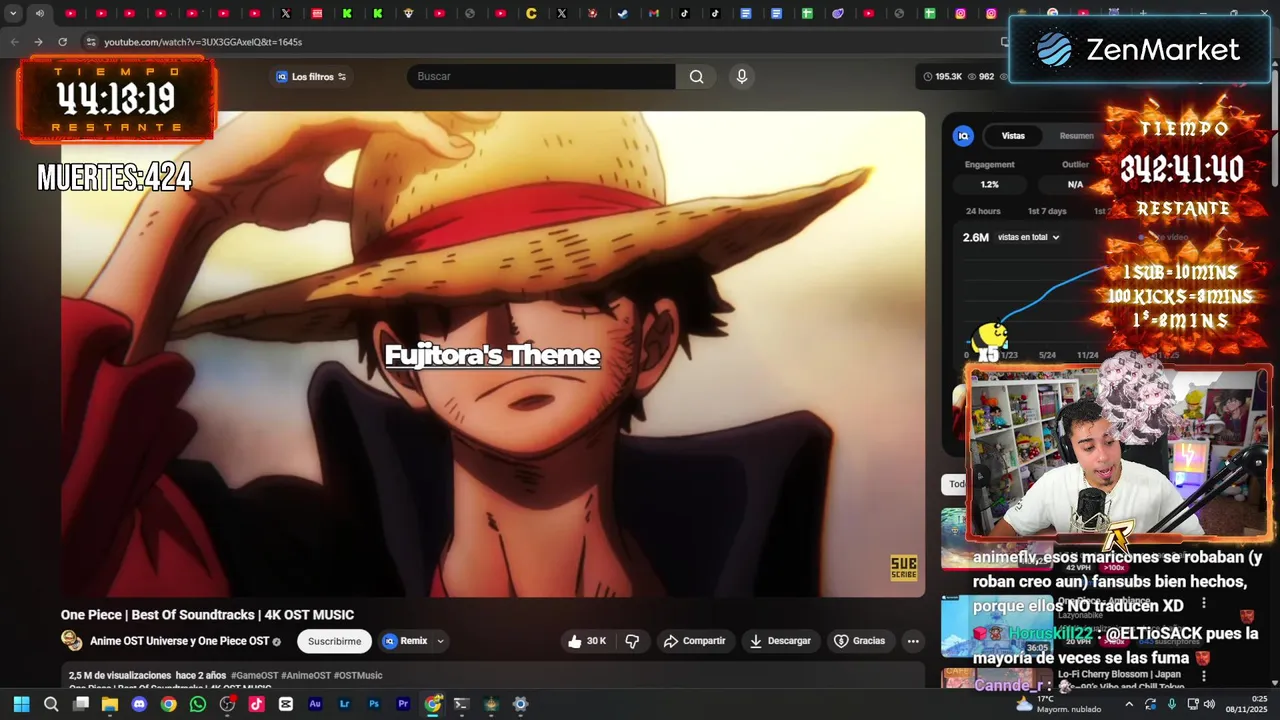
Task: Reload the page with the browser refresh icon
Action: 62,42
